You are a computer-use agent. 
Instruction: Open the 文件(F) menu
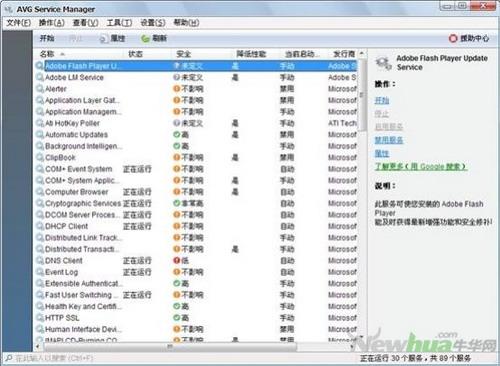[19, 23]
